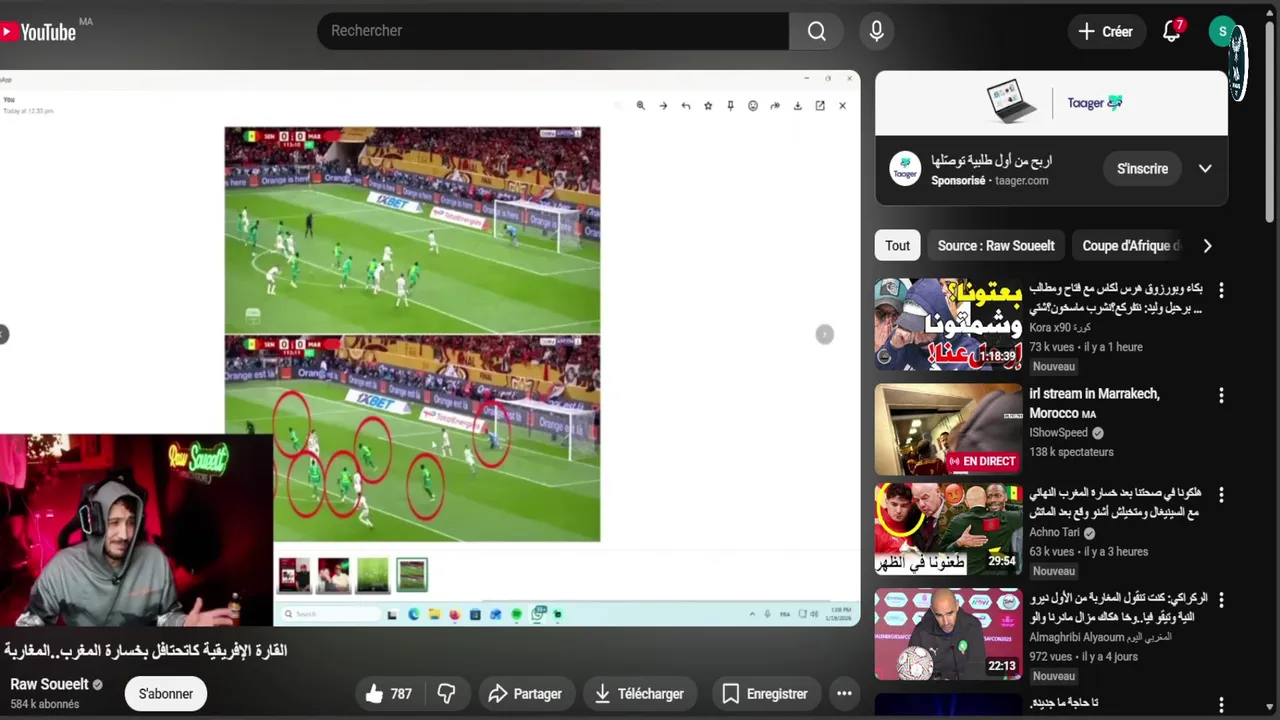This screenshot has width=1280, height=720.
Task: Click the Télécharger button
Action: click(x=639, y=694)
